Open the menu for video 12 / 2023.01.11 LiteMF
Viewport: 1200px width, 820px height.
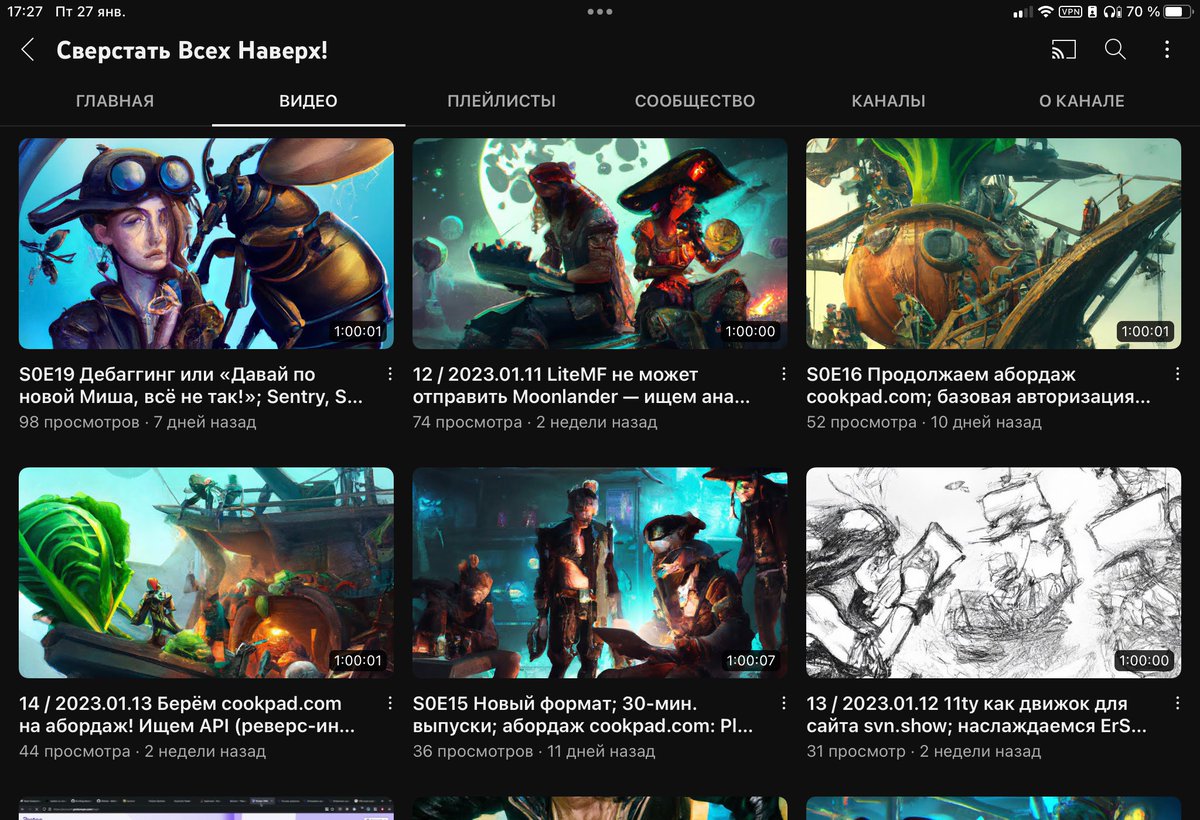pyautogui.click(x=783, y=374)
